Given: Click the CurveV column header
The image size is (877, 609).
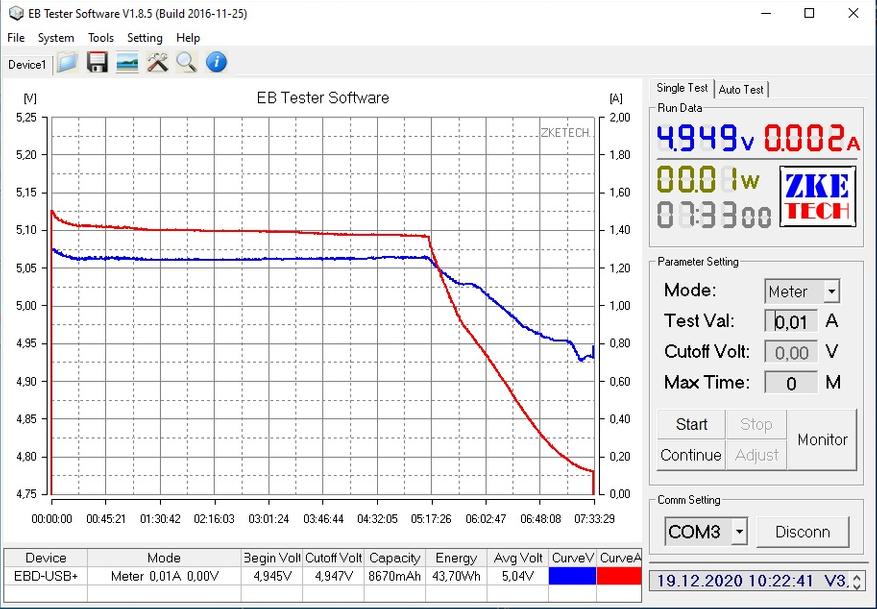Looking at the screenshot, I should tap(572, 558).
